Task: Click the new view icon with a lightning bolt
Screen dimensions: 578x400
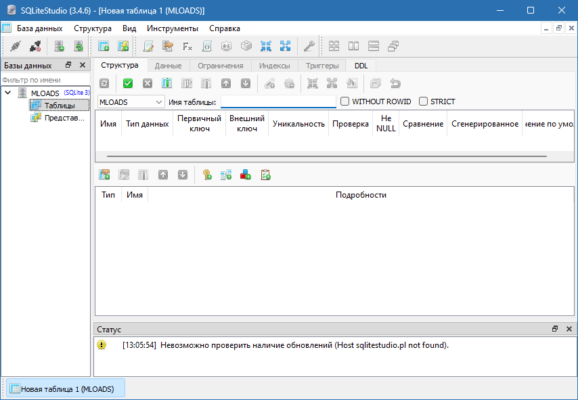Action: click(123, 46)
